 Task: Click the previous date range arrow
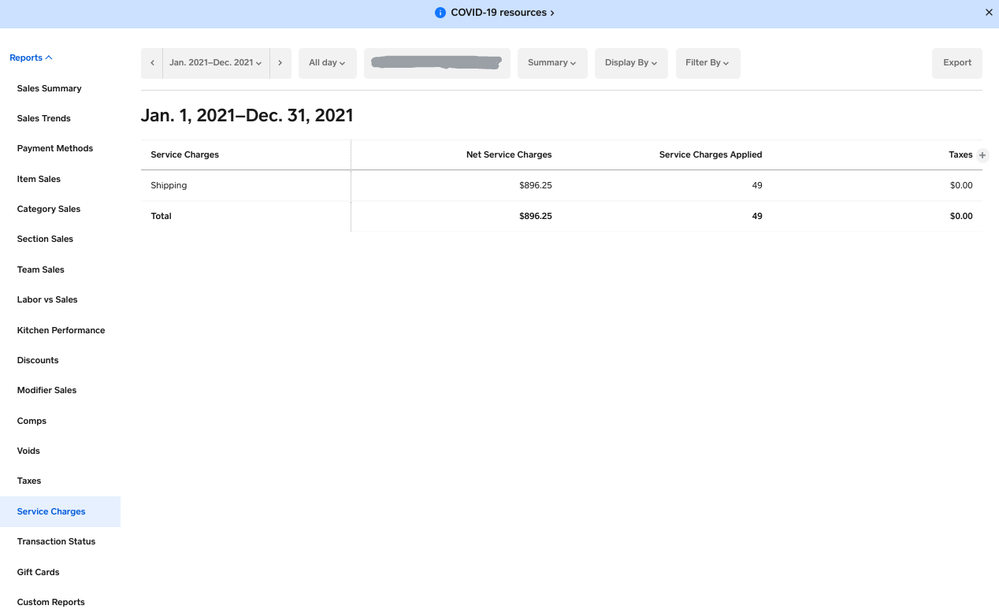[x=152, y=63]
